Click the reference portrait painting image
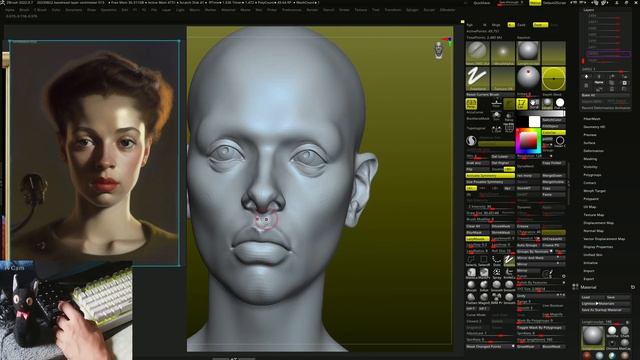640x360 pixels. point(94,153)
